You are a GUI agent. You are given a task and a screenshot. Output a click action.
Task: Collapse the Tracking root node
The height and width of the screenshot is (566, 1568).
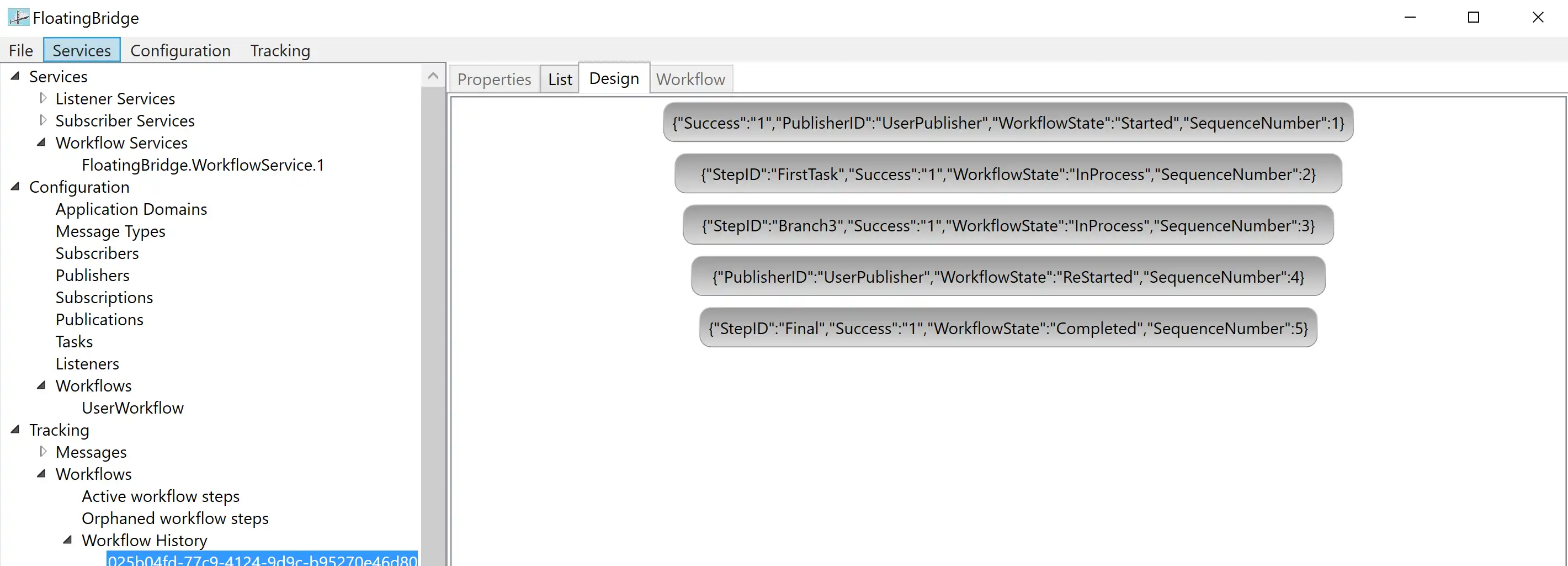(16, 430)
